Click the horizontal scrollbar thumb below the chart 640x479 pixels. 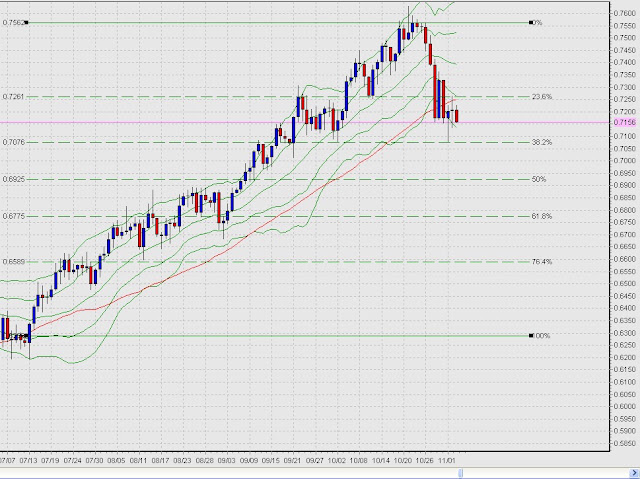tap(460, 472)
